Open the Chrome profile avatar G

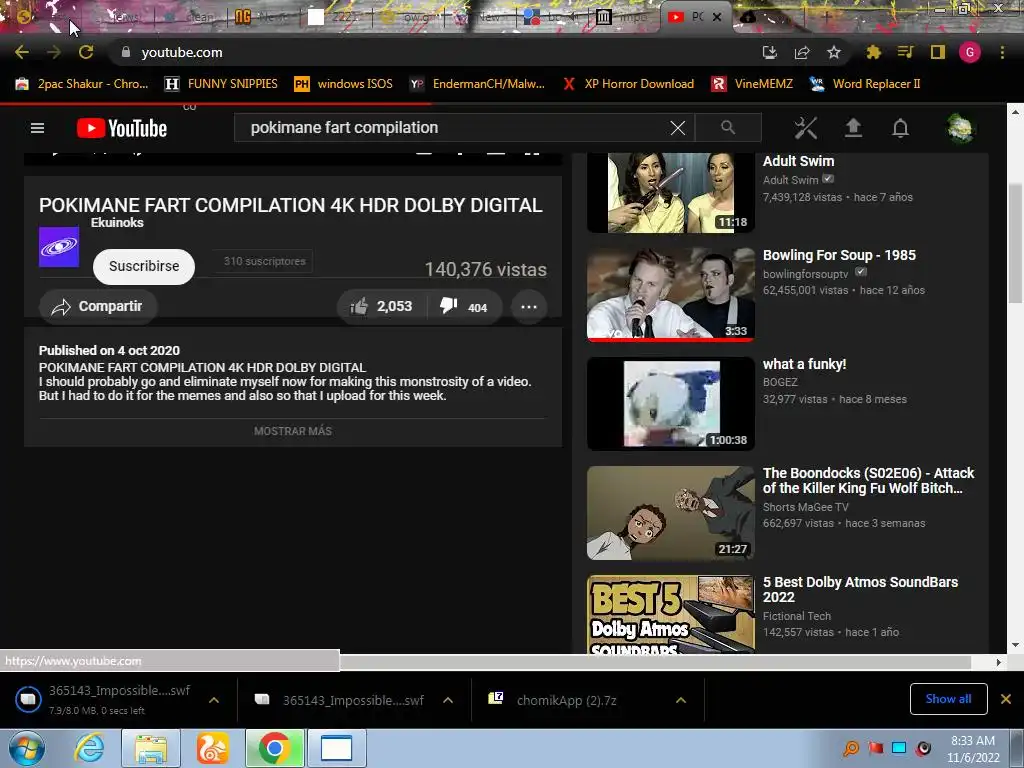pos(970,52)
